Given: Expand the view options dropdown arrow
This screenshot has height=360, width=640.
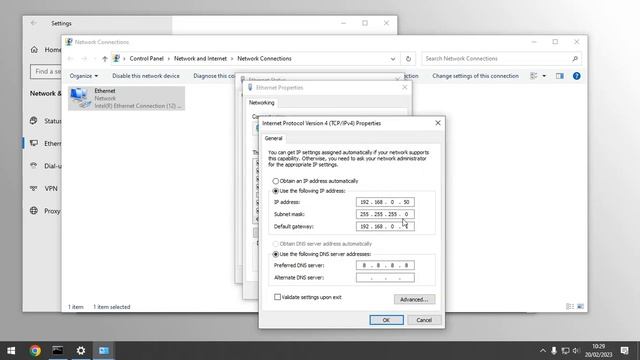Looking at the screenshot, I should point(544,76).
